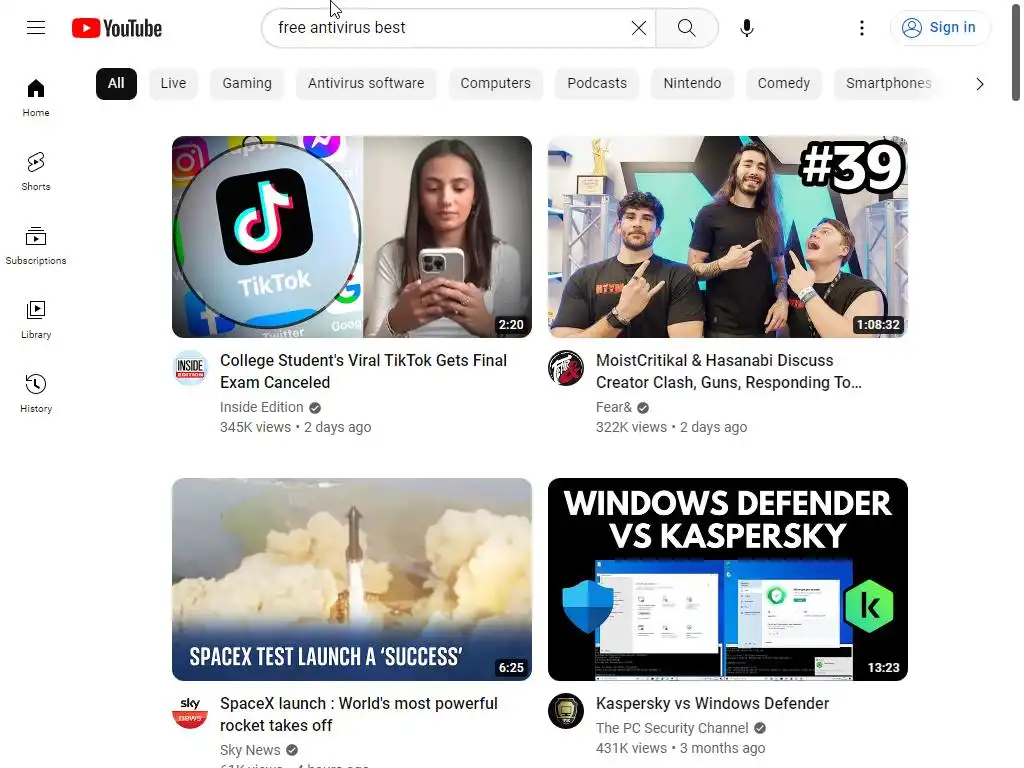Click The PC Security Channel avatar

coord(566,711)
